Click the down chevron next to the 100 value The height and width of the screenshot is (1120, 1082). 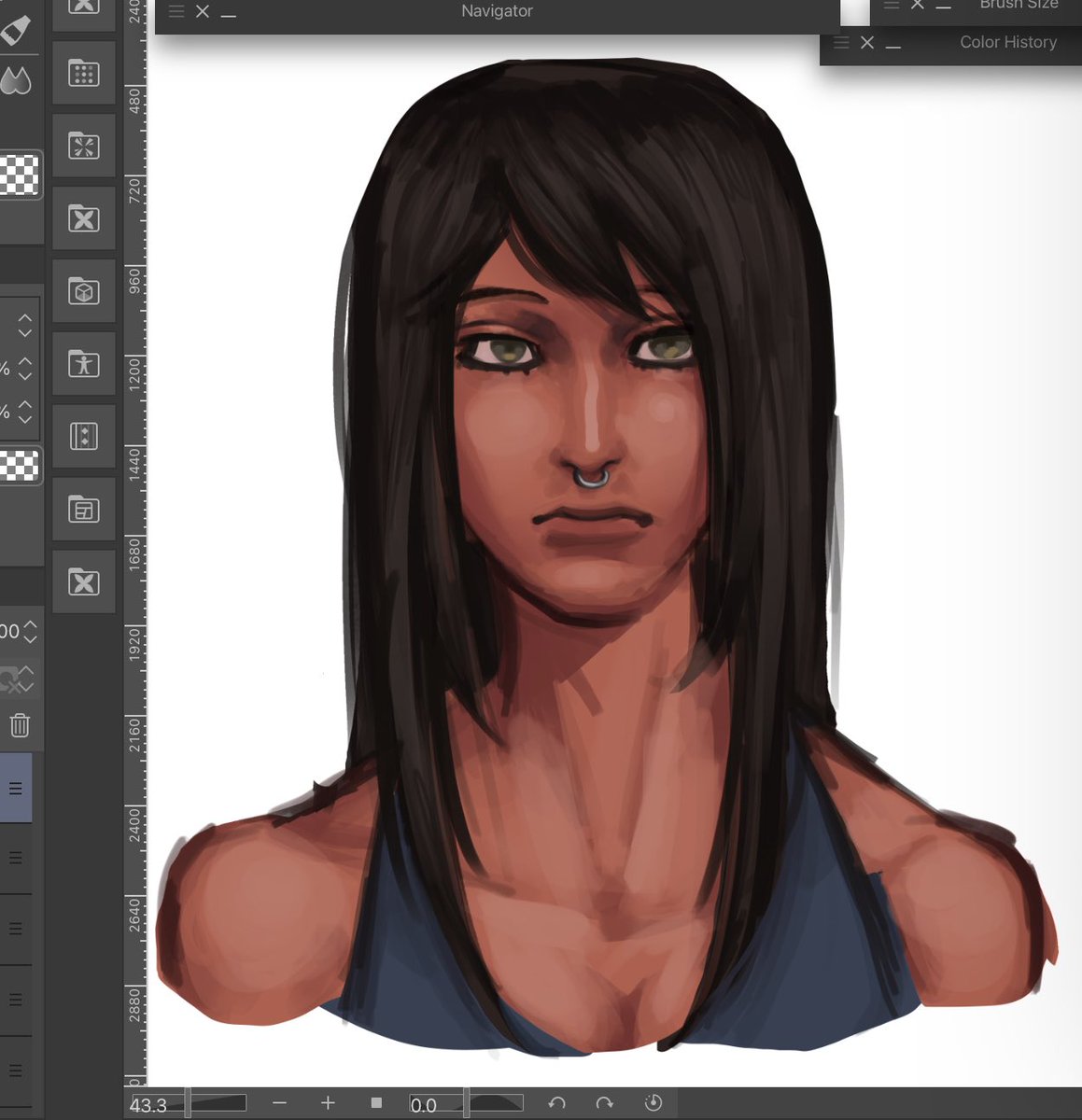pos(30,639)
